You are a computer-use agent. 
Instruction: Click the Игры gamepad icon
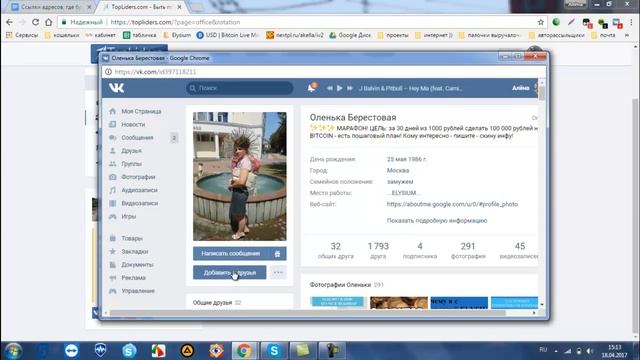[113, 216]
